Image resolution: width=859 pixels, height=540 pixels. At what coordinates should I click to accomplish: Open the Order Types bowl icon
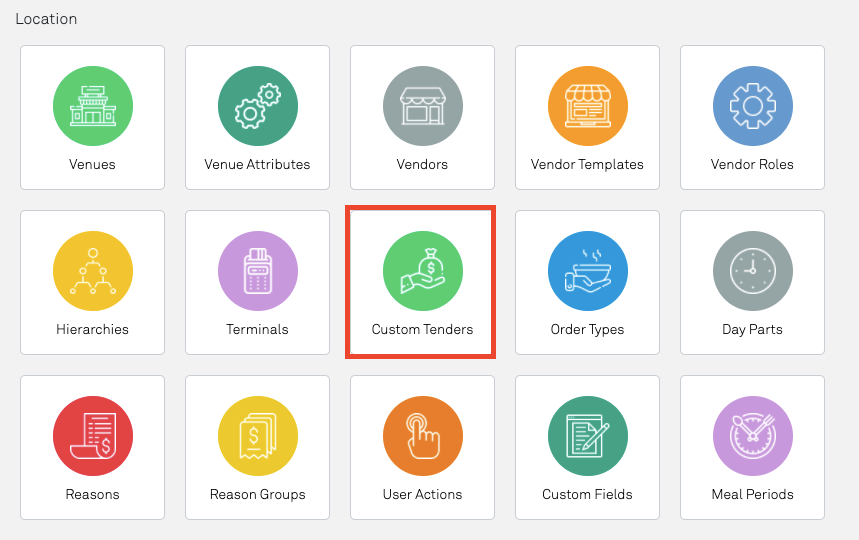click(587, 271)
